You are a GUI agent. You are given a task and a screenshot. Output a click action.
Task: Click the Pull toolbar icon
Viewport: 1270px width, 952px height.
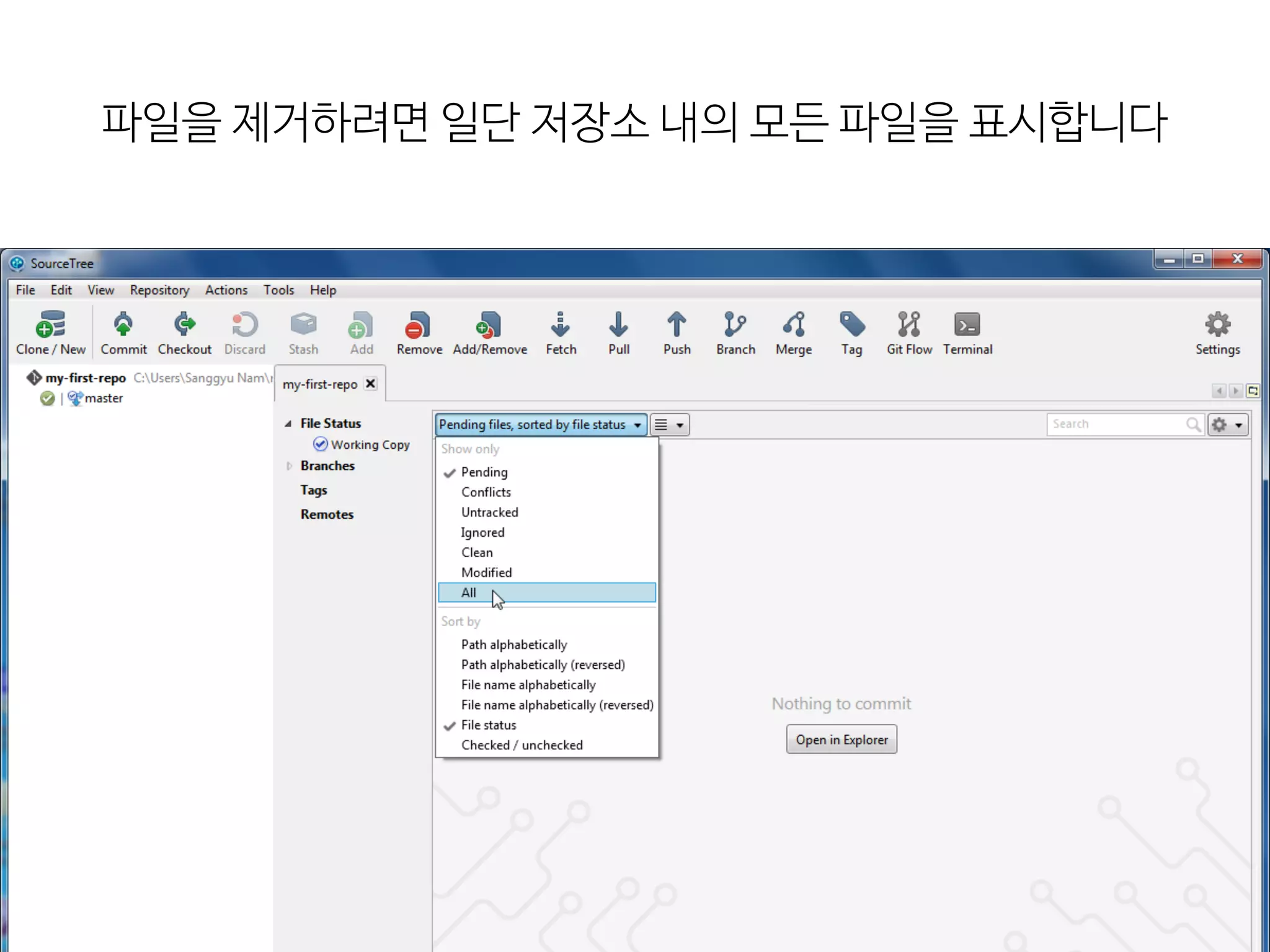[619, 333]
